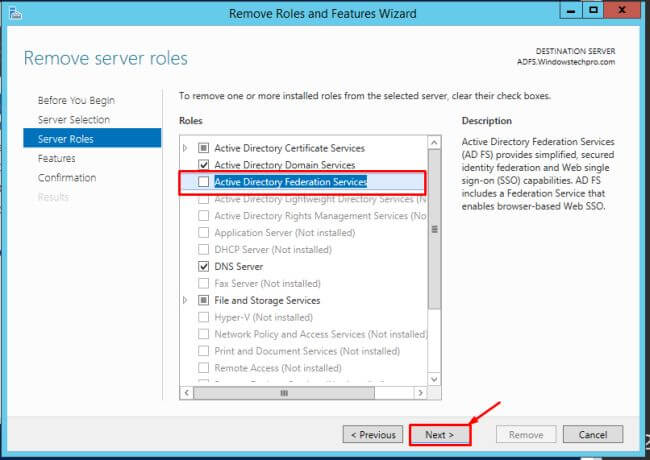Toggle File and Storage Services checkbox

(x=203, y=300)
